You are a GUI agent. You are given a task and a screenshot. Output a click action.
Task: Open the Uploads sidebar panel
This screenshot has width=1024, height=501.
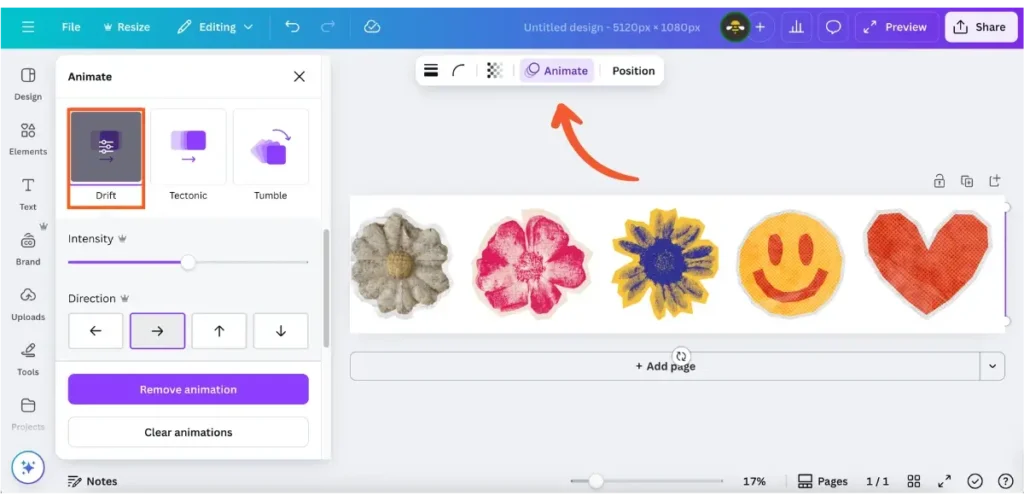point(28,304)
